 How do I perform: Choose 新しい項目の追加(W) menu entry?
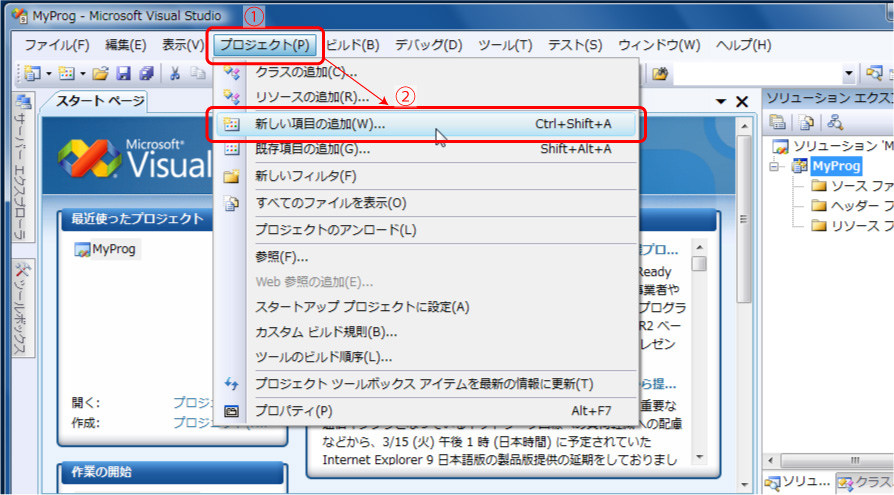pyautogui.click(x=320, y=124)
